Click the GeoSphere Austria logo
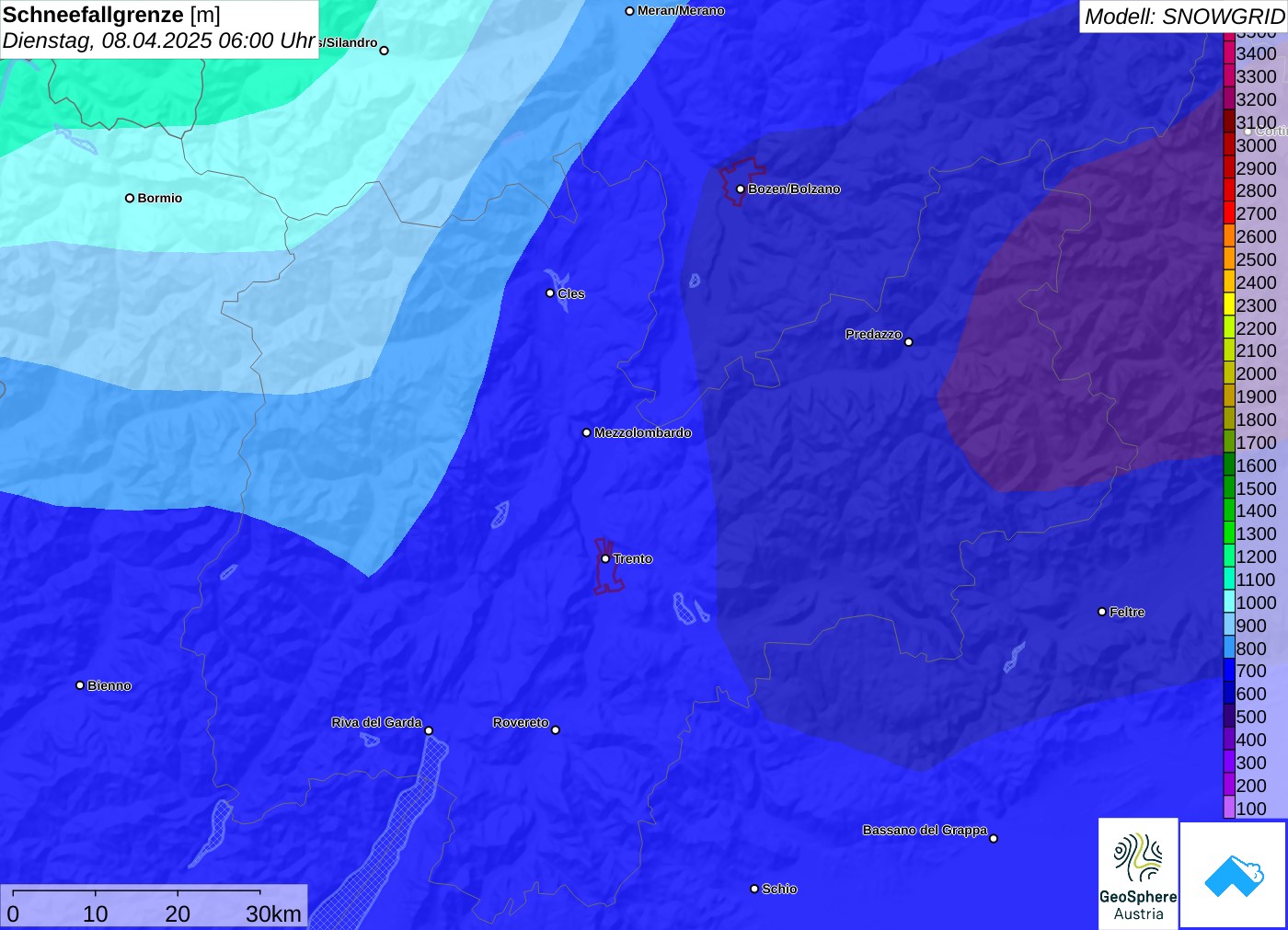Image resolution: width=1288 pixels, height=930 pixels. (x=1138, y=873)
